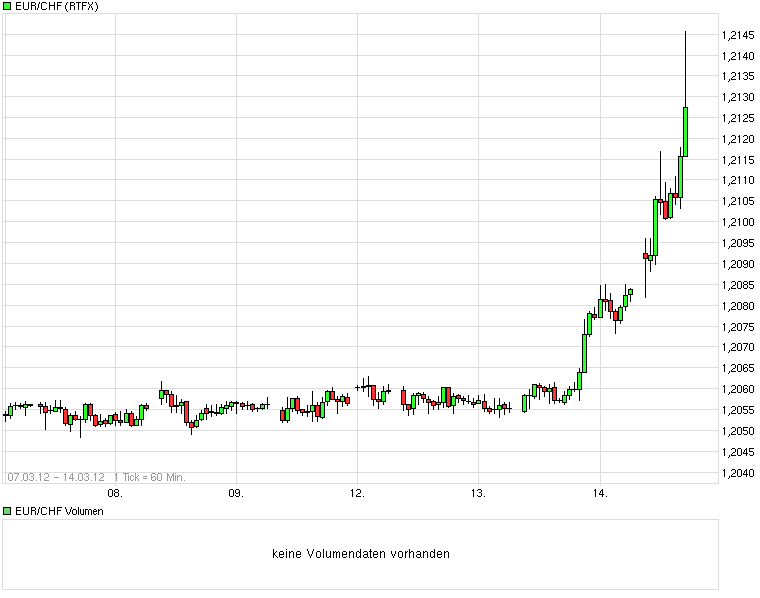
Task: Click the 1,2050 price axis label
Action: tap(738, 431)
